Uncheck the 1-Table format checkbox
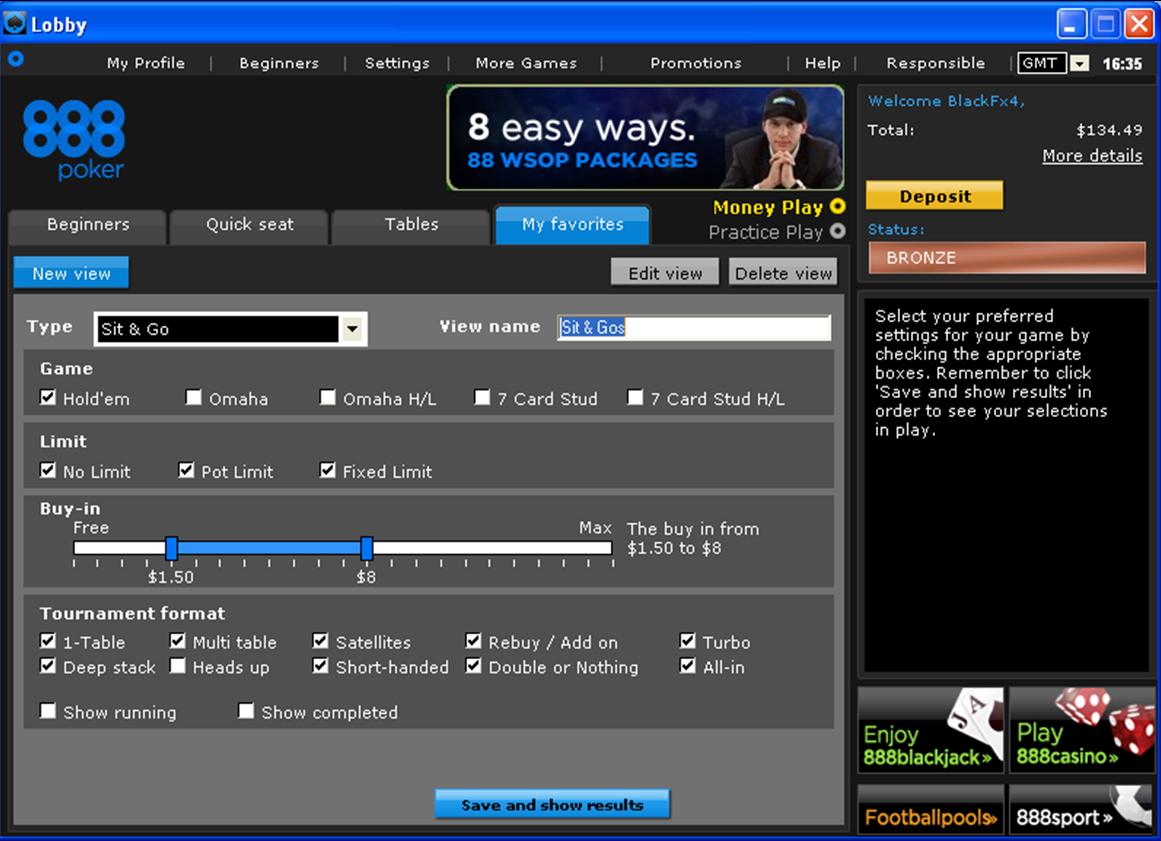This screenshot has height=841, width=1161. [x=48, y=640]
